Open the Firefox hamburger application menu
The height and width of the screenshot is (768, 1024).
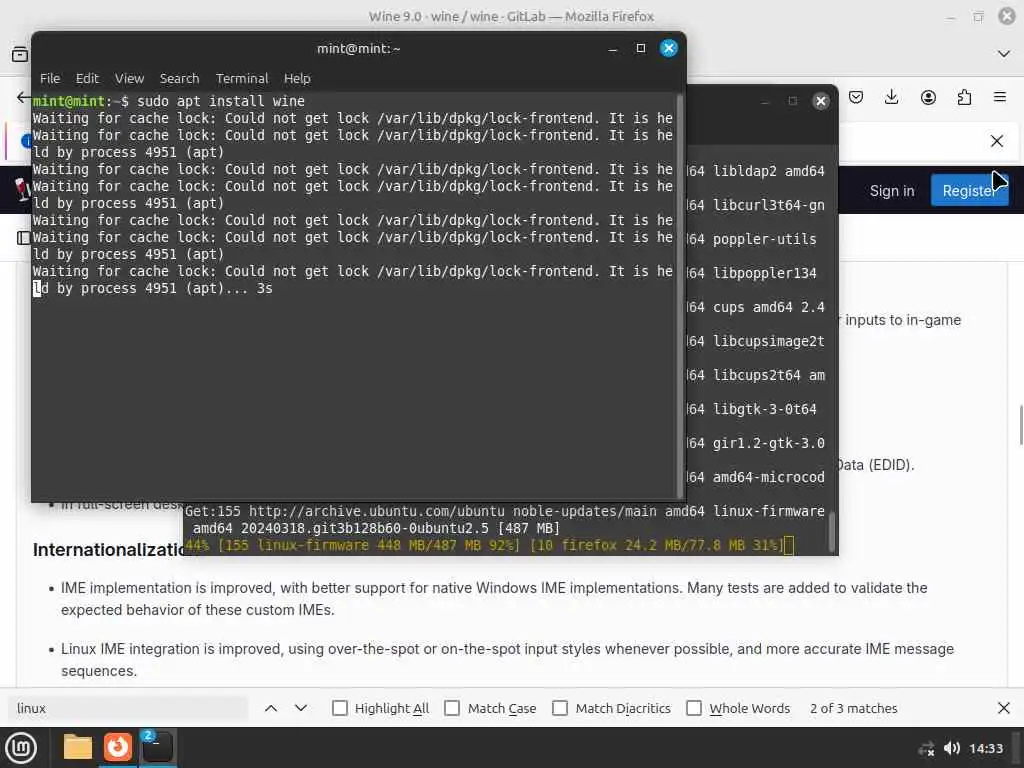(1000, 97)
